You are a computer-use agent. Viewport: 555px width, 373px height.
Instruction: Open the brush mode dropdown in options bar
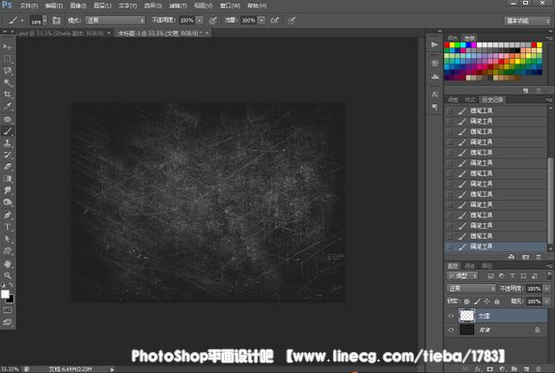coord(115,21)
